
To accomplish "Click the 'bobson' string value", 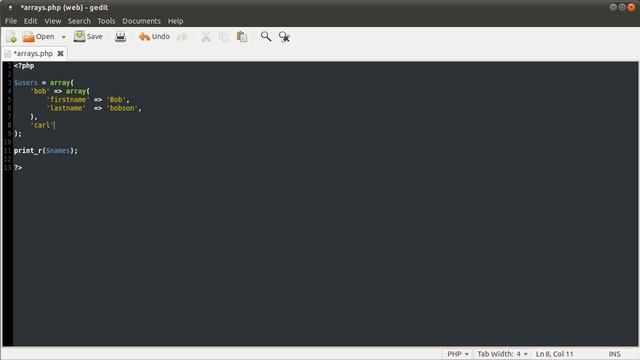I will 122,108.
